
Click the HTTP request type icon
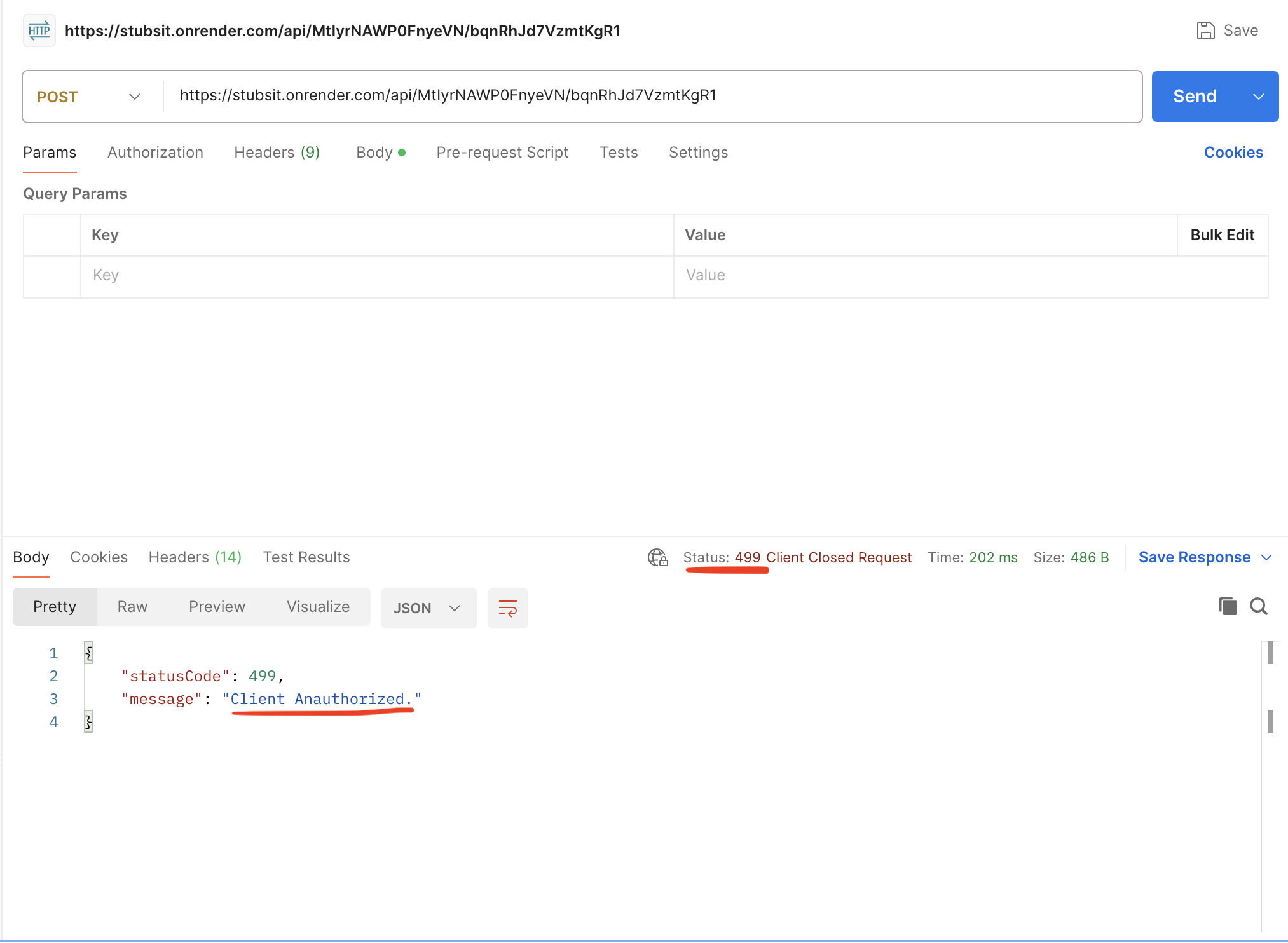[x=39, y=31]
